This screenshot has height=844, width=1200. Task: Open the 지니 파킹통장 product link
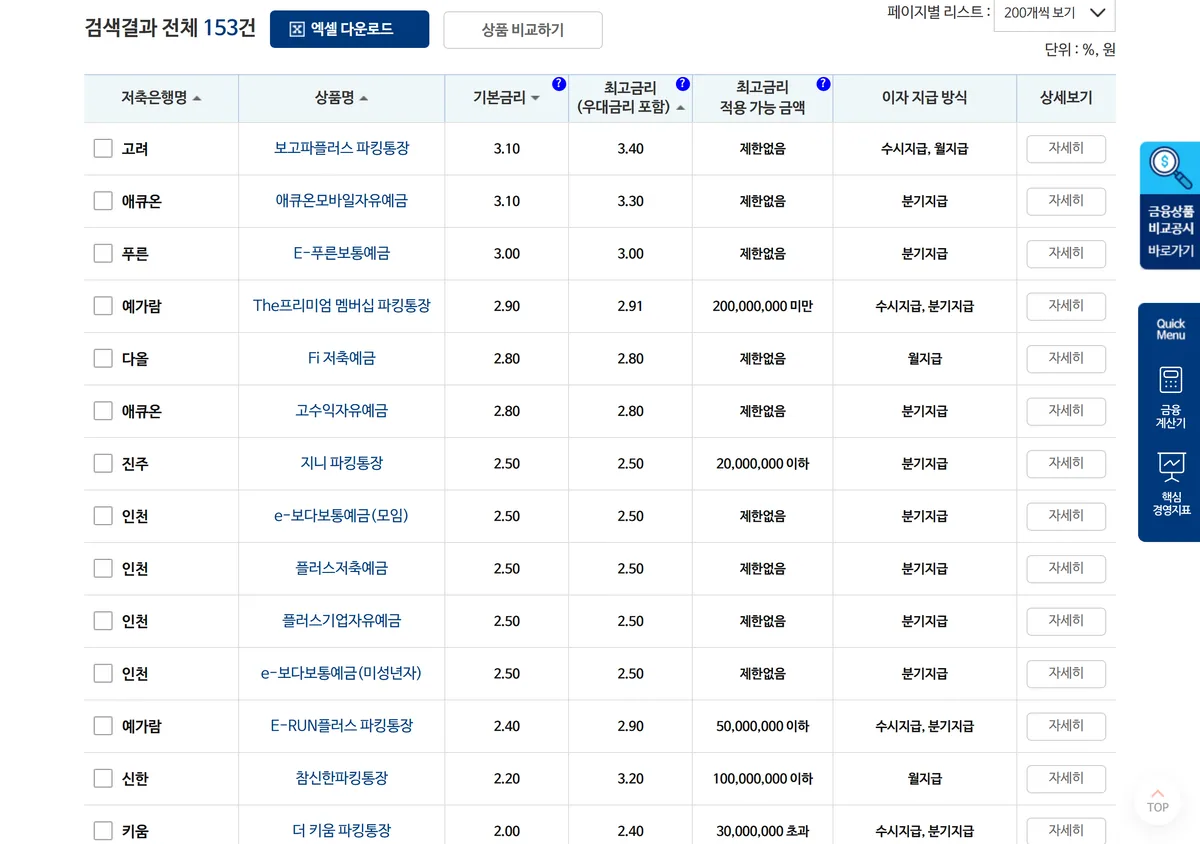point(342,463)
